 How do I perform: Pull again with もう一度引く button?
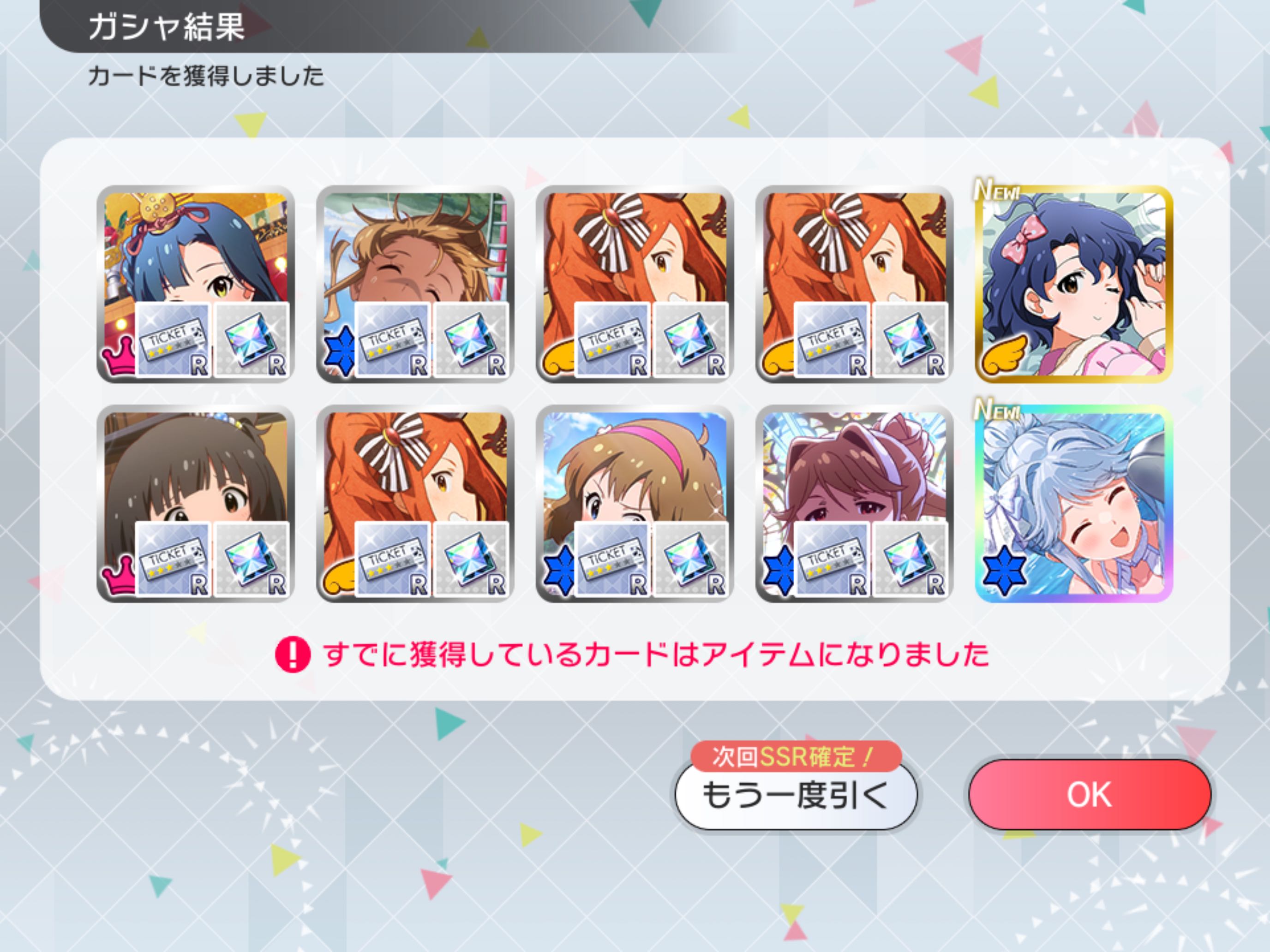tap(796, 795)
